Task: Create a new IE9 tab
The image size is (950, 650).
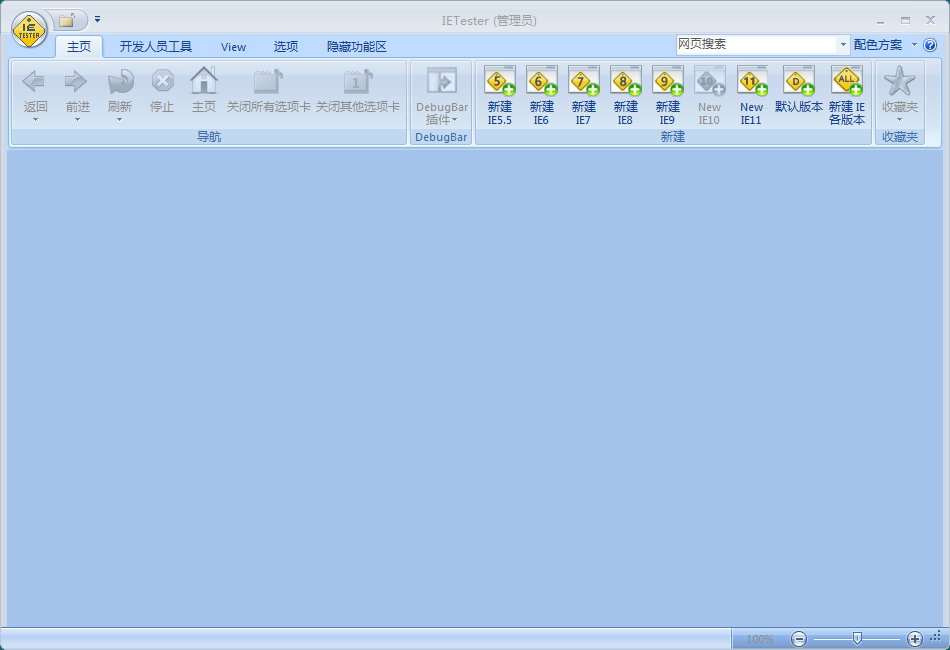Action: pyautogui.click(x=667, y=95)
